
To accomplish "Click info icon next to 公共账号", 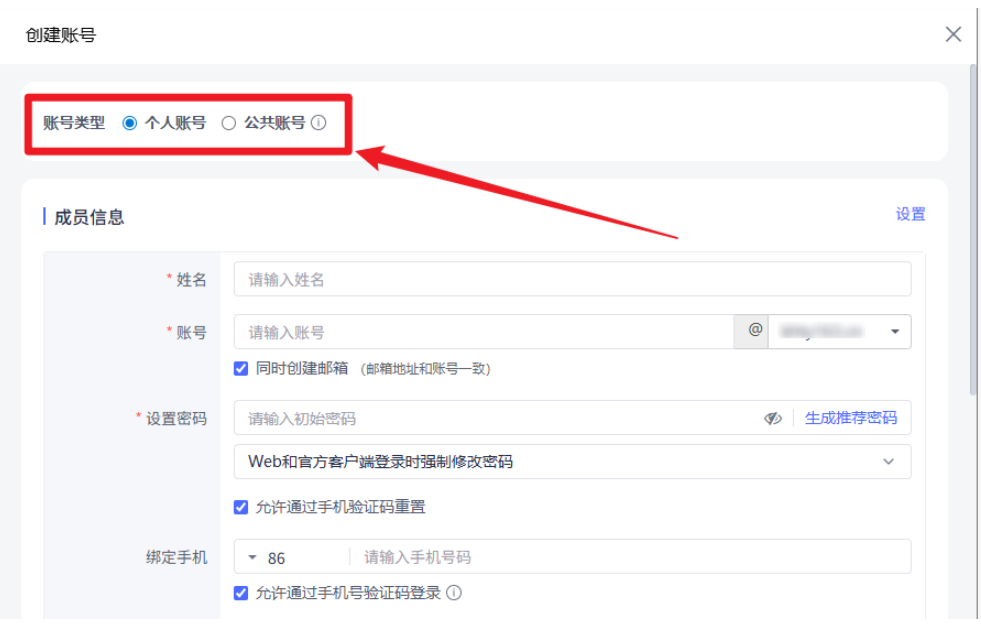I will pos(318,123).
